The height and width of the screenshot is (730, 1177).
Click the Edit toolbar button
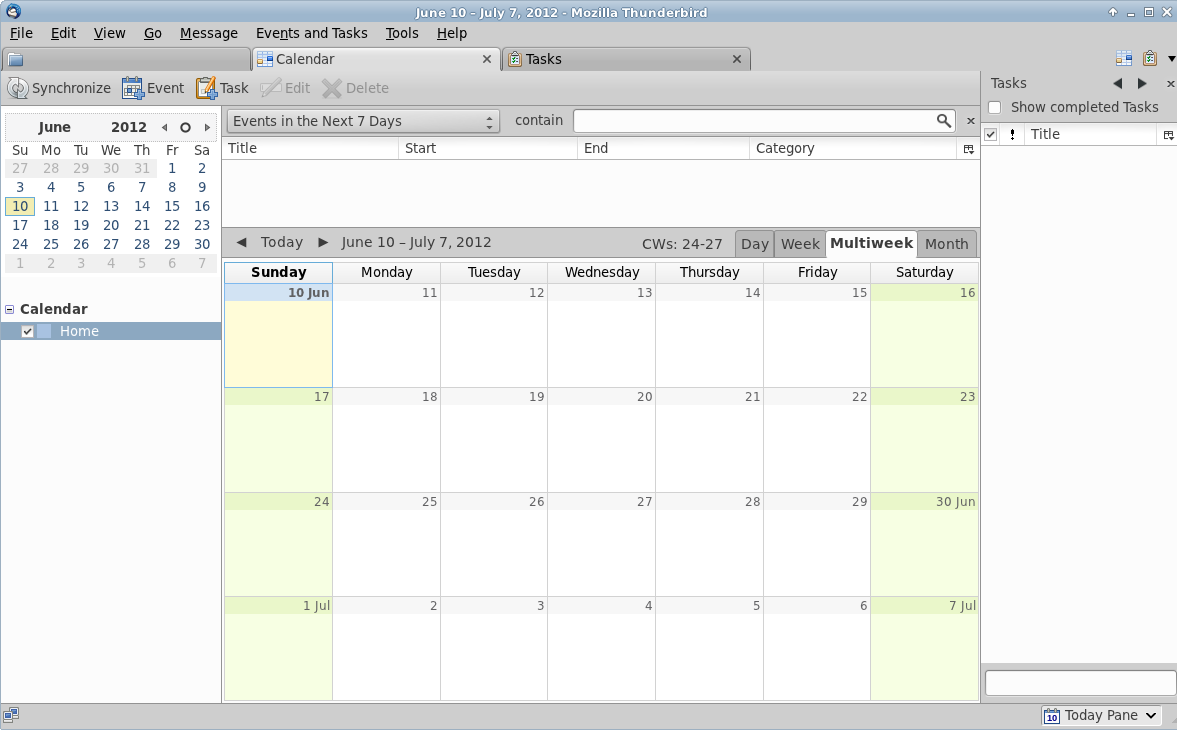click(285, 88)
